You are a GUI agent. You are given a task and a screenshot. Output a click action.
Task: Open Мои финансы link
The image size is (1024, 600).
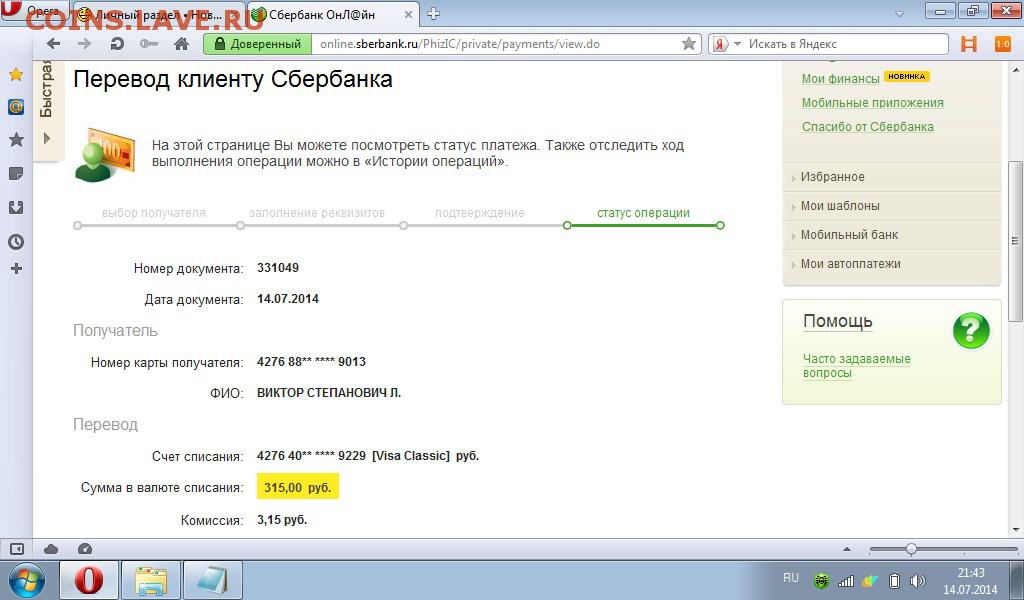click(840, 78)
